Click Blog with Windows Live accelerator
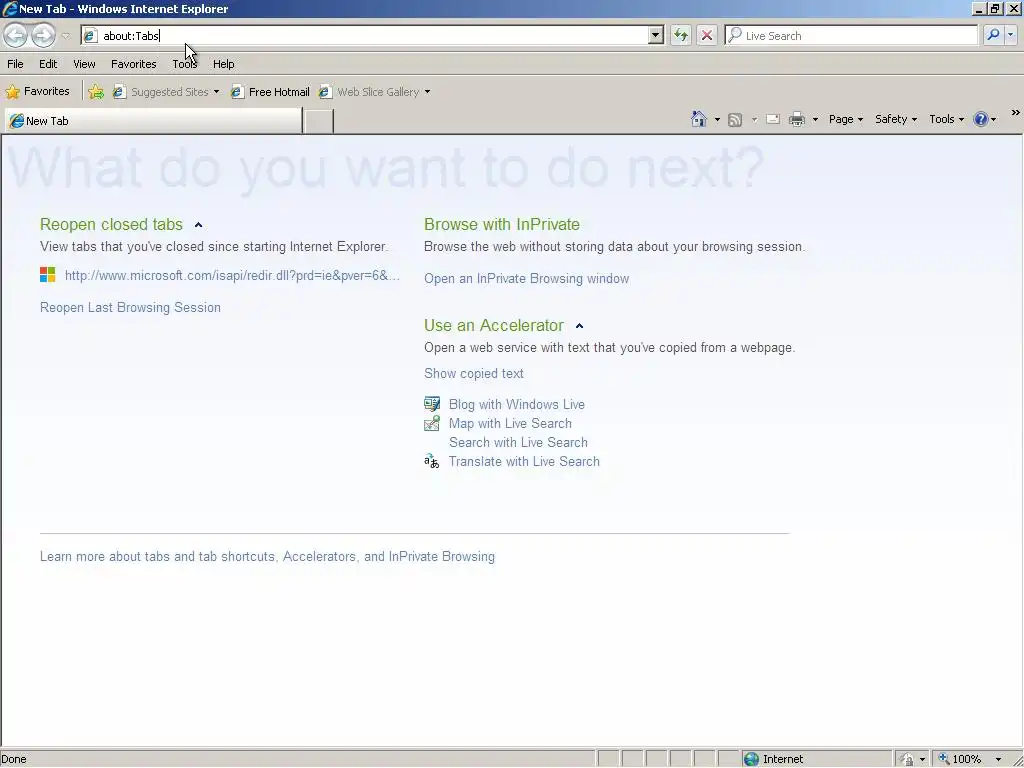This screenshot has width=1024, height=768. tap(517, 404)
